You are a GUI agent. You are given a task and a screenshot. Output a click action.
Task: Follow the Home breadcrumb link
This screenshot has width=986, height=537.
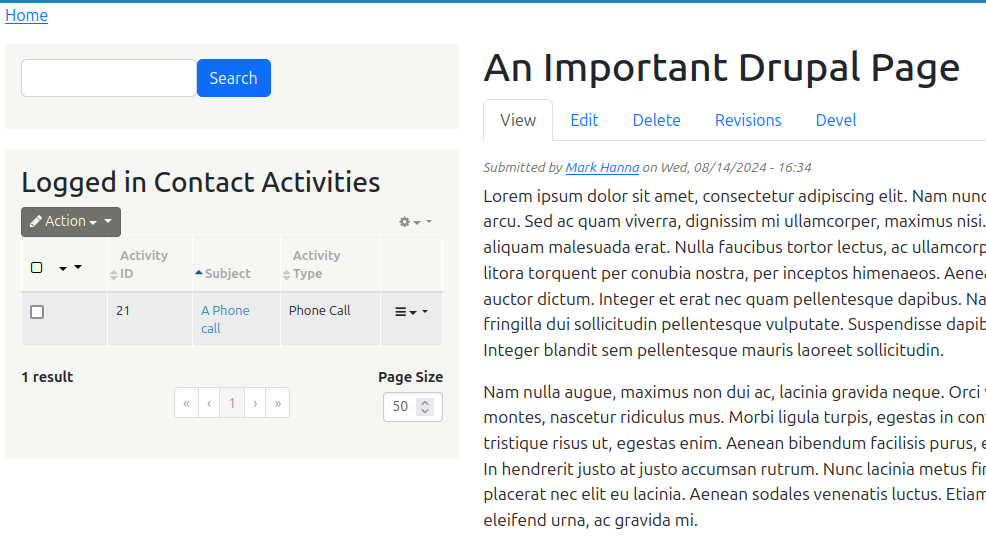26,15
